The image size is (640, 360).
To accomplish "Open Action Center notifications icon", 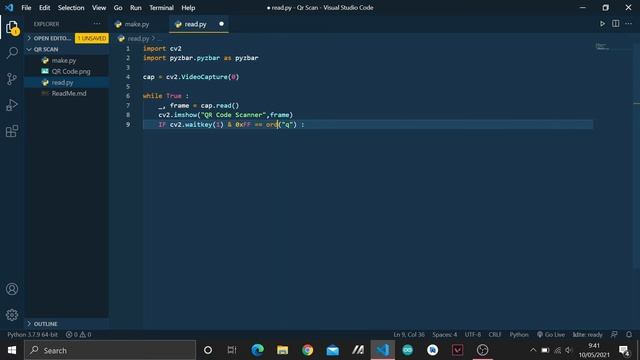I will click(624, 350).
